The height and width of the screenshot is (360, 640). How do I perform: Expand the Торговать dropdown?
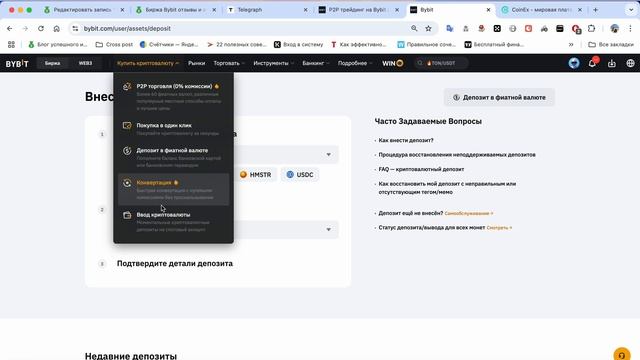tap(229, 63)
